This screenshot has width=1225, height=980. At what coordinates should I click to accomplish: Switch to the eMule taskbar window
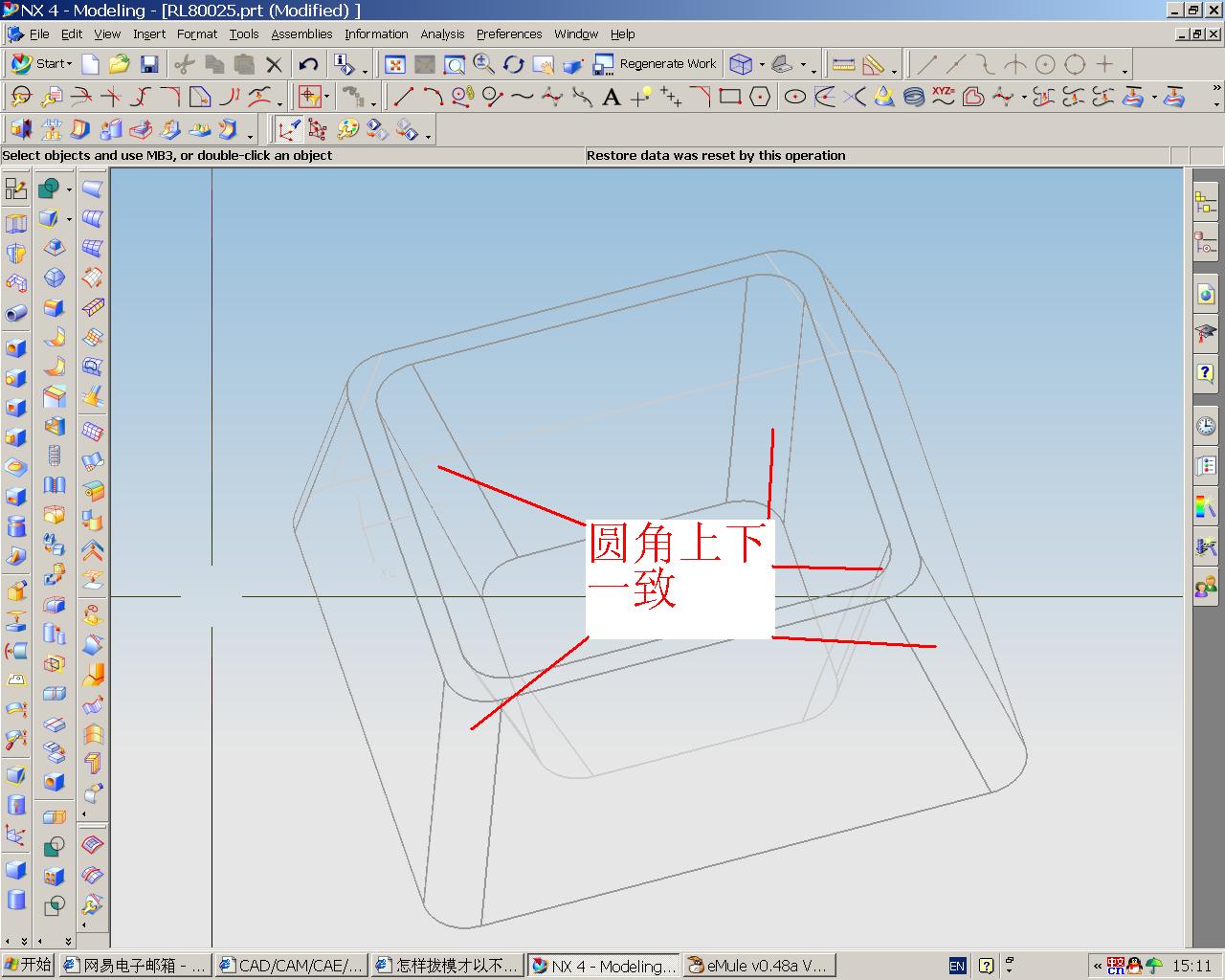click(758, 966)
